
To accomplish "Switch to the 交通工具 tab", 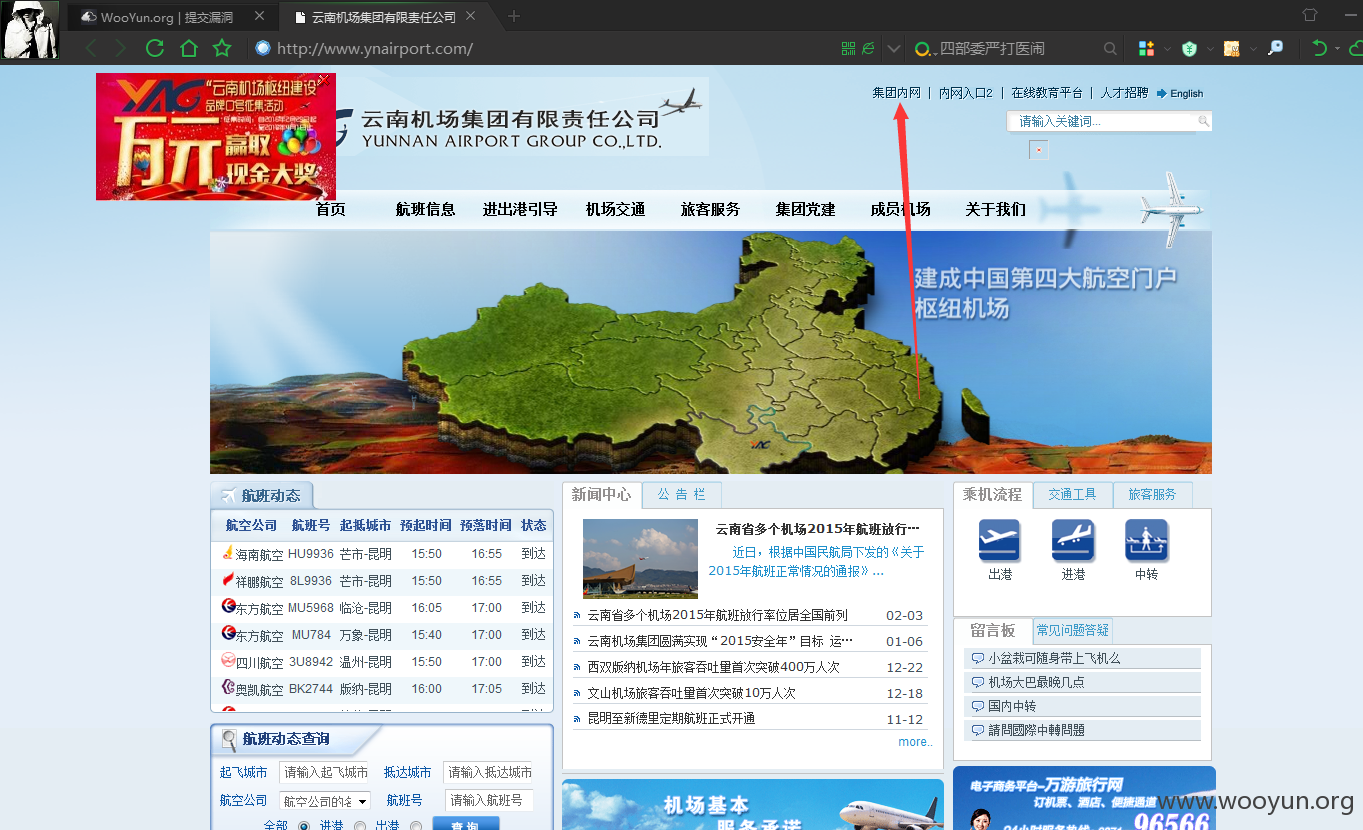I will tap(1072, 494).
